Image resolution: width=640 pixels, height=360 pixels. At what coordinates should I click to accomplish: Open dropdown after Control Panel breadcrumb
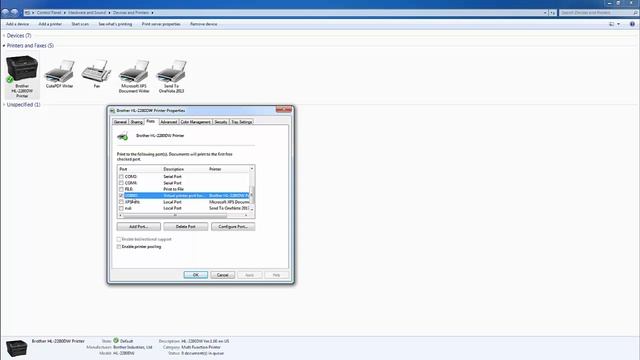tap(64, 13)
